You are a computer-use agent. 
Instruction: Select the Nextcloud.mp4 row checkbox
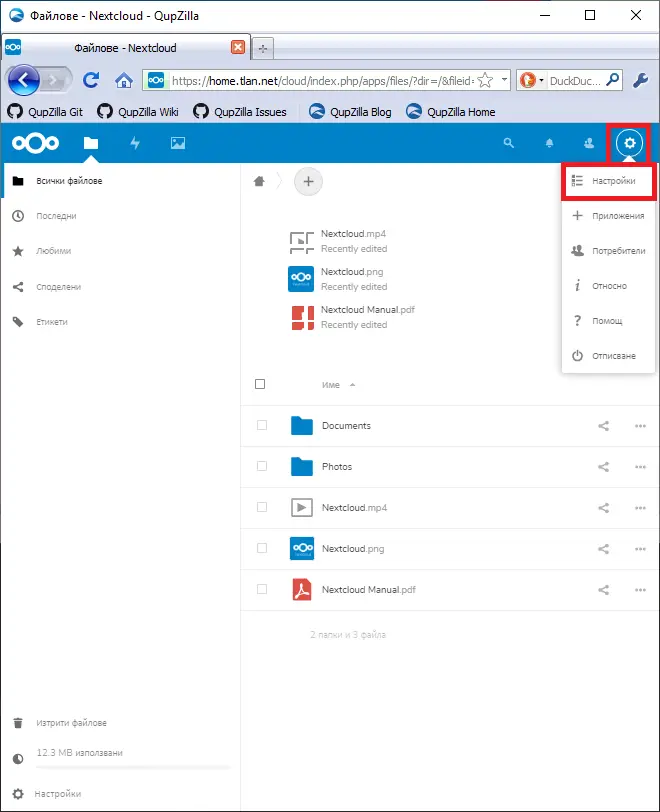click(x=262, y=508)
